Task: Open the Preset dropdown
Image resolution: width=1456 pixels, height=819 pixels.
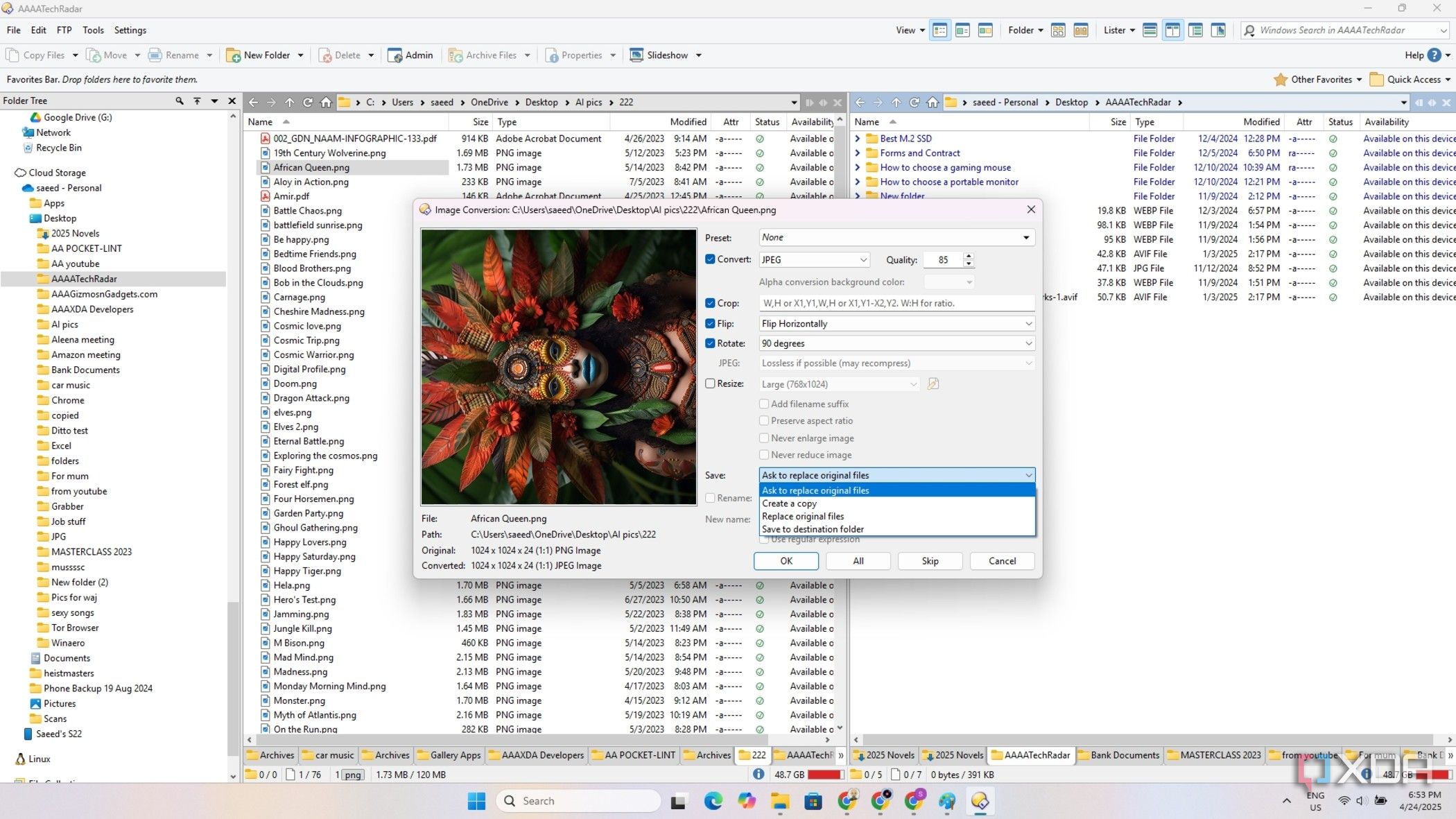Action: [x=896, y=237]
